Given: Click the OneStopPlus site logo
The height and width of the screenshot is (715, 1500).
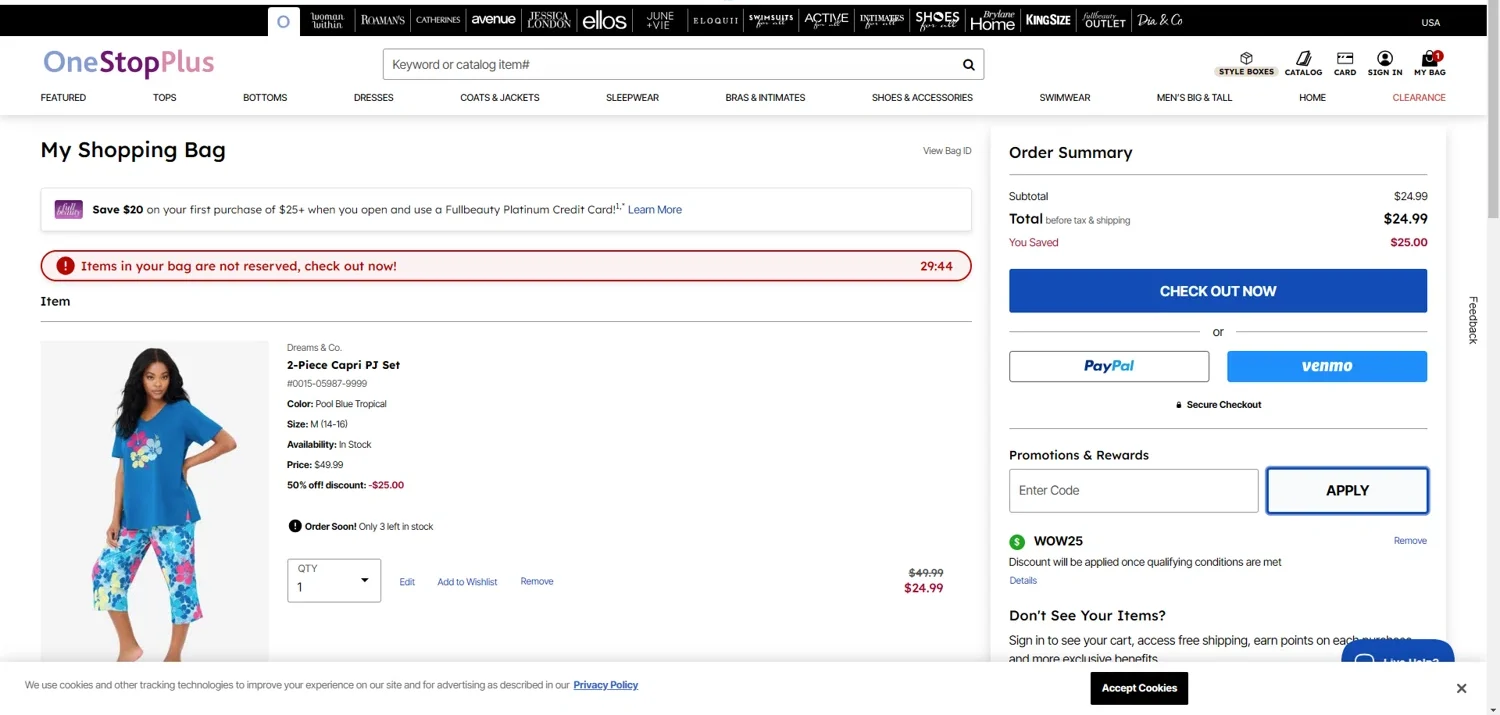Looking at the screenshot, I should (129, 63).
